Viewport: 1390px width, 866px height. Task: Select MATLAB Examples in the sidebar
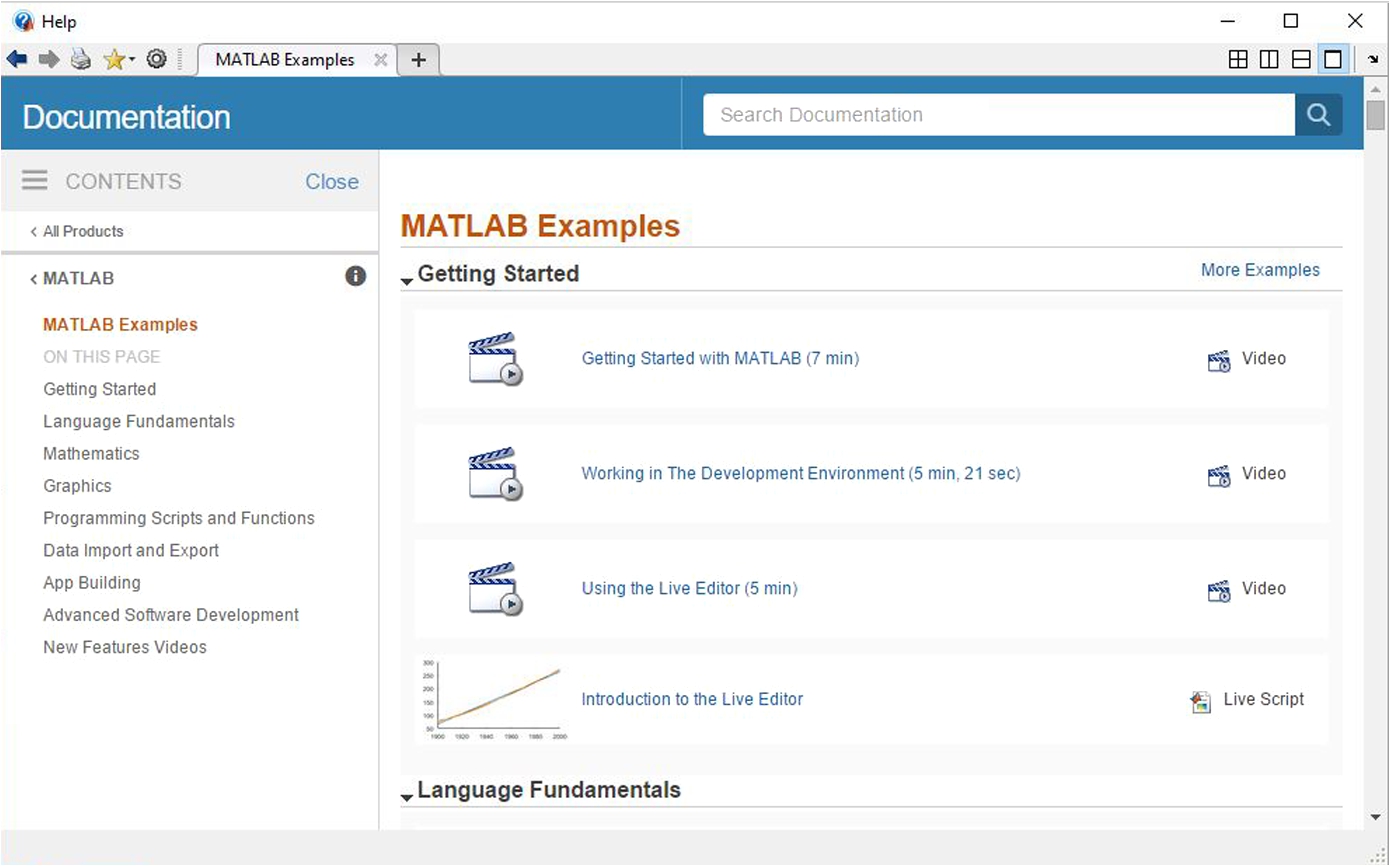click(120, 325)
